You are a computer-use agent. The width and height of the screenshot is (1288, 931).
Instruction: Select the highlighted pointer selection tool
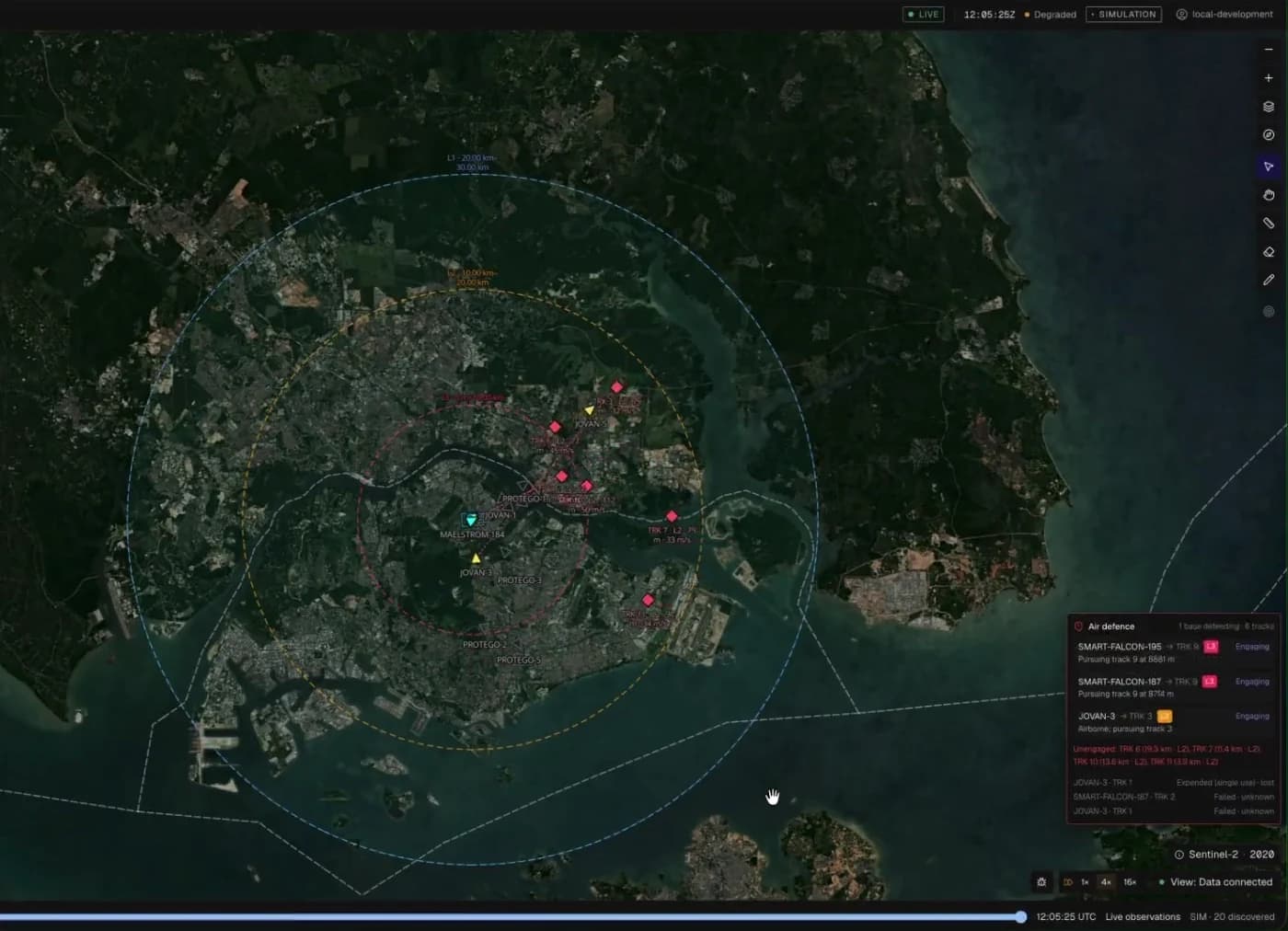[1269, 167]
